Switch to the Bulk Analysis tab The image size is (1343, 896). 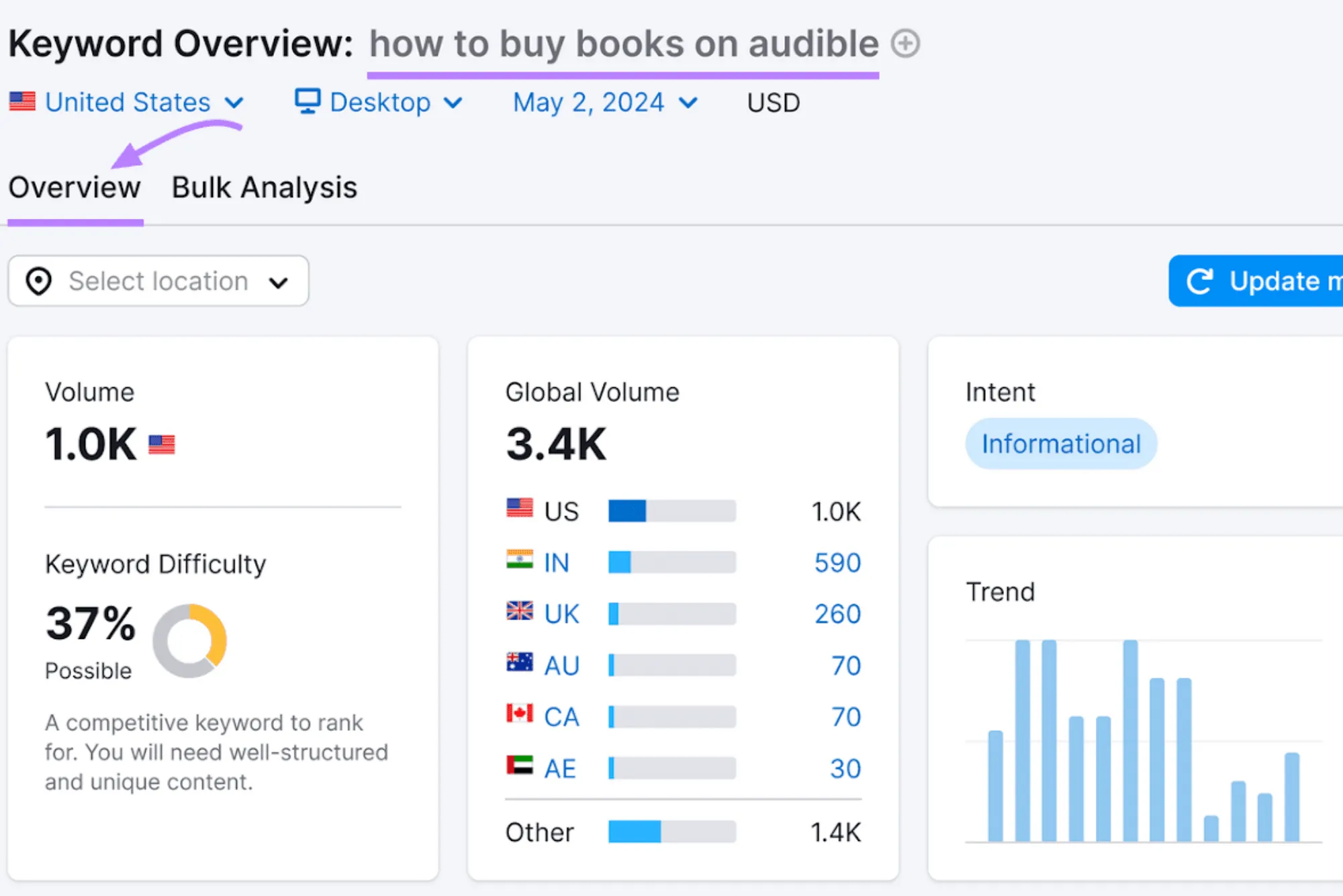click(265, 187)
